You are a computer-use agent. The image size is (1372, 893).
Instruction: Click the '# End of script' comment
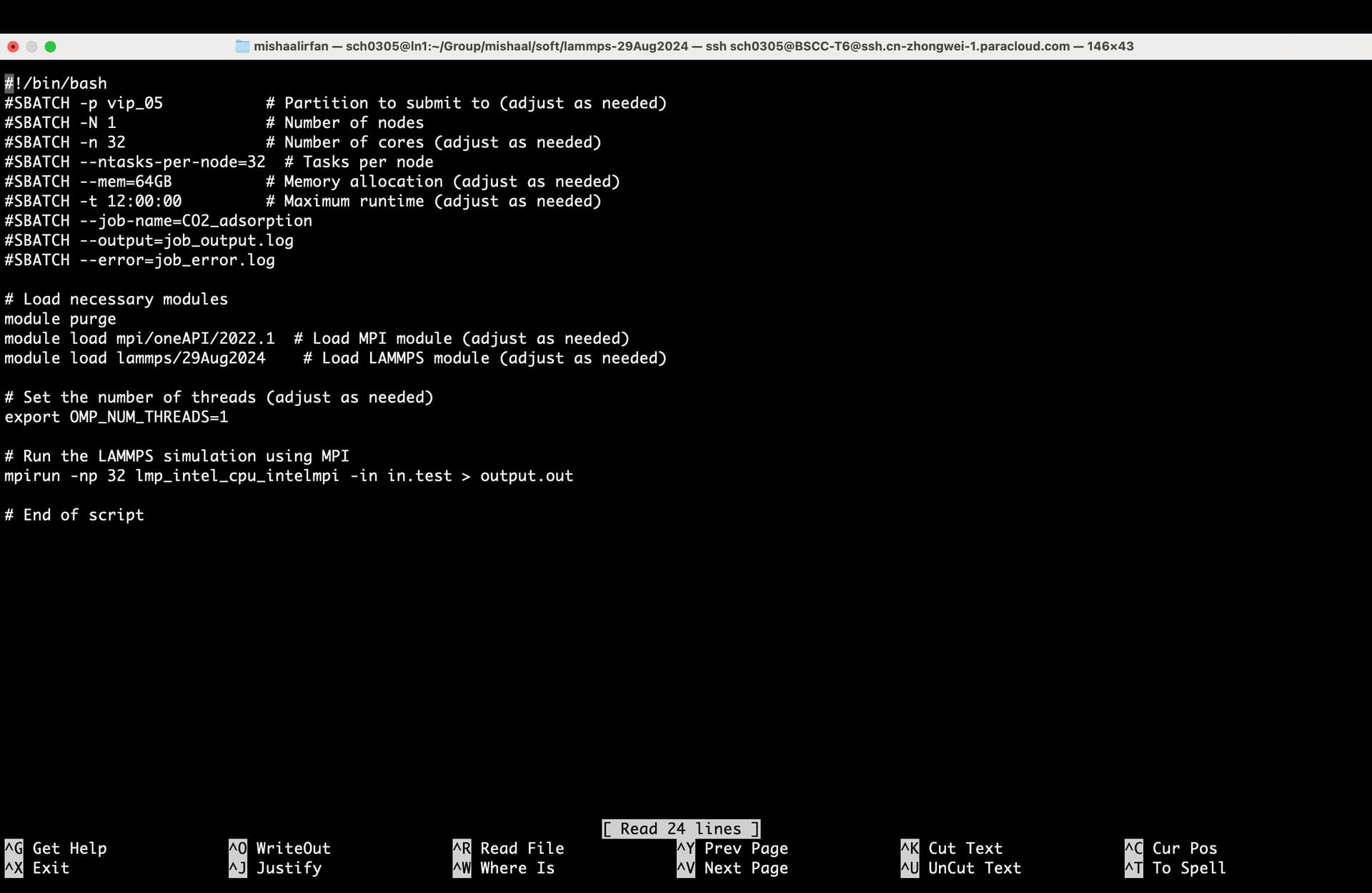pyautogui.click(x=74, y=515)
